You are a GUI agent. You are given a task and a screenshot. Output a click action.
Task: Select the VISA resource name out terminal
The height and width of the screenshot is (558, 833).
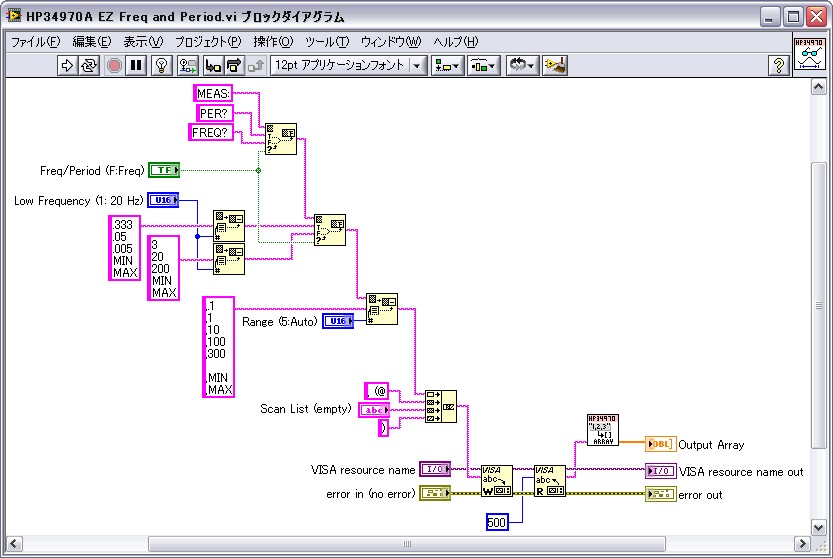tap(661, 471)
